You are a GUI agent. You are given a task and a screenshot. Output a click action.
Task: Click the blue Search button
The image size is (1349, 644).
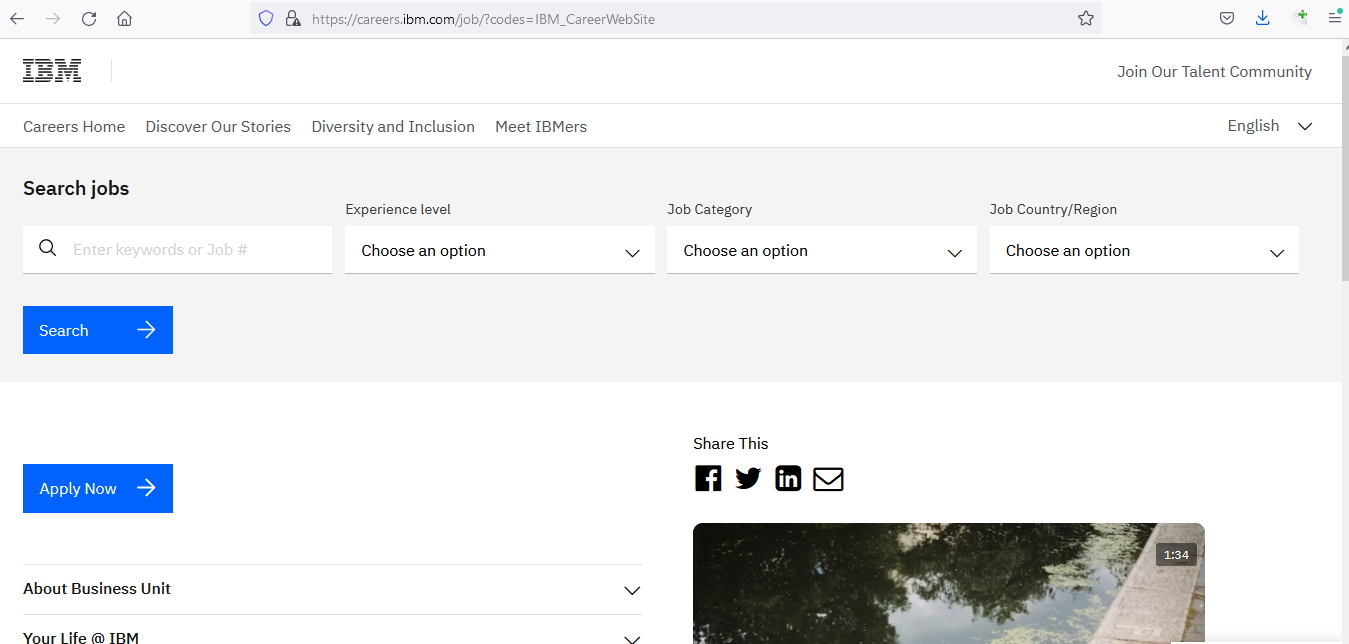click(98, 330)
